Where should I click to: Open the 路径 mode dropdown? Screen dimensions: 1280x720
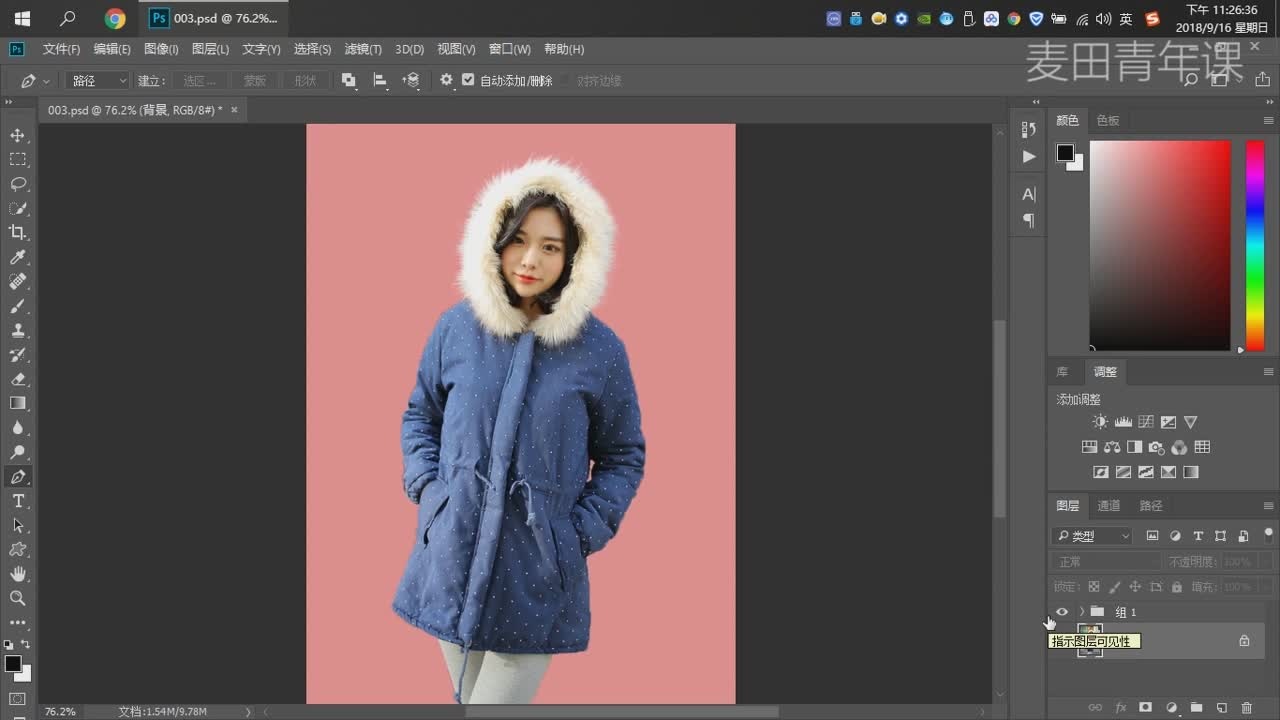click(98, 81)
